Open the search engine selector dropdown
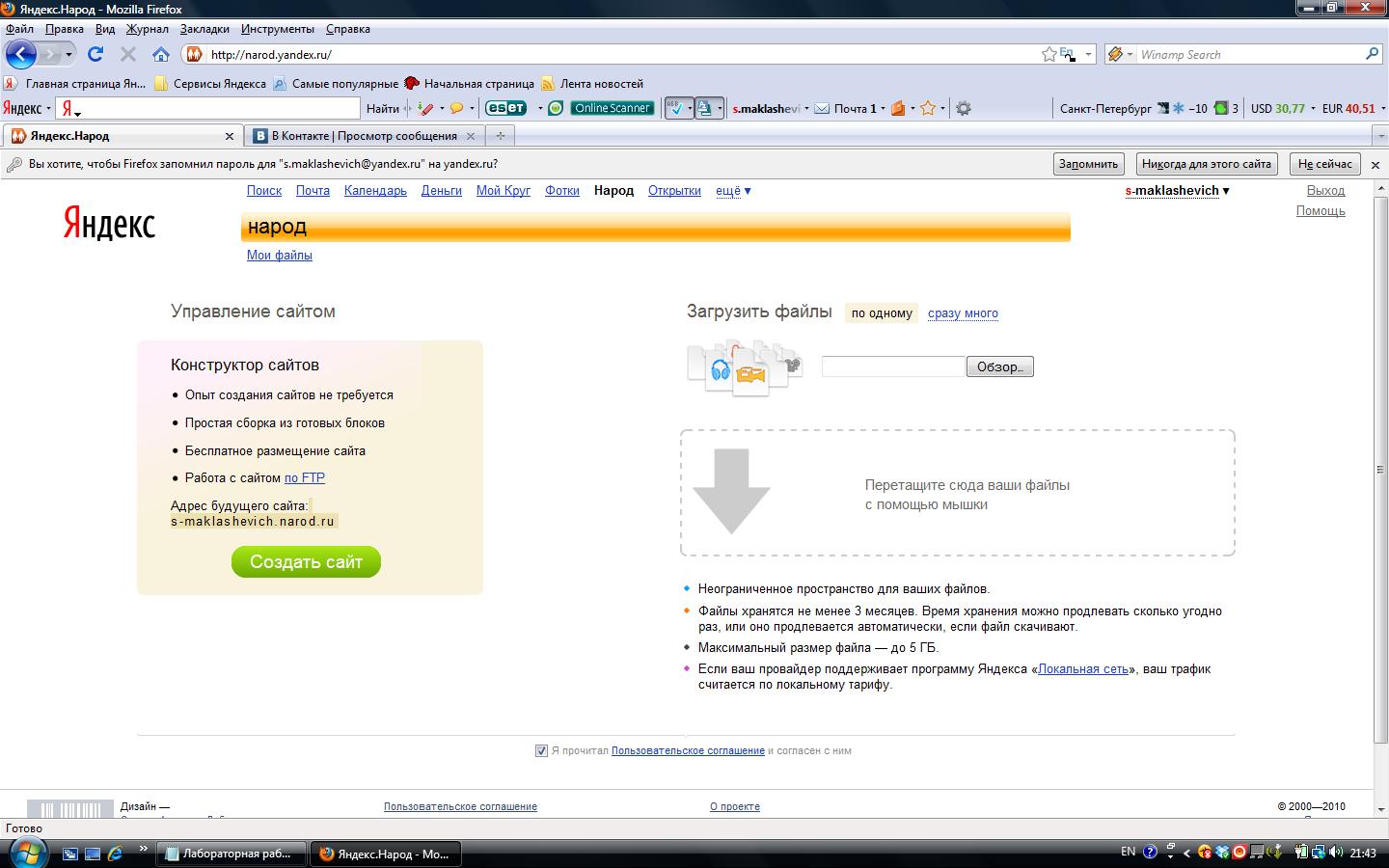 [x=1120, y=54]
